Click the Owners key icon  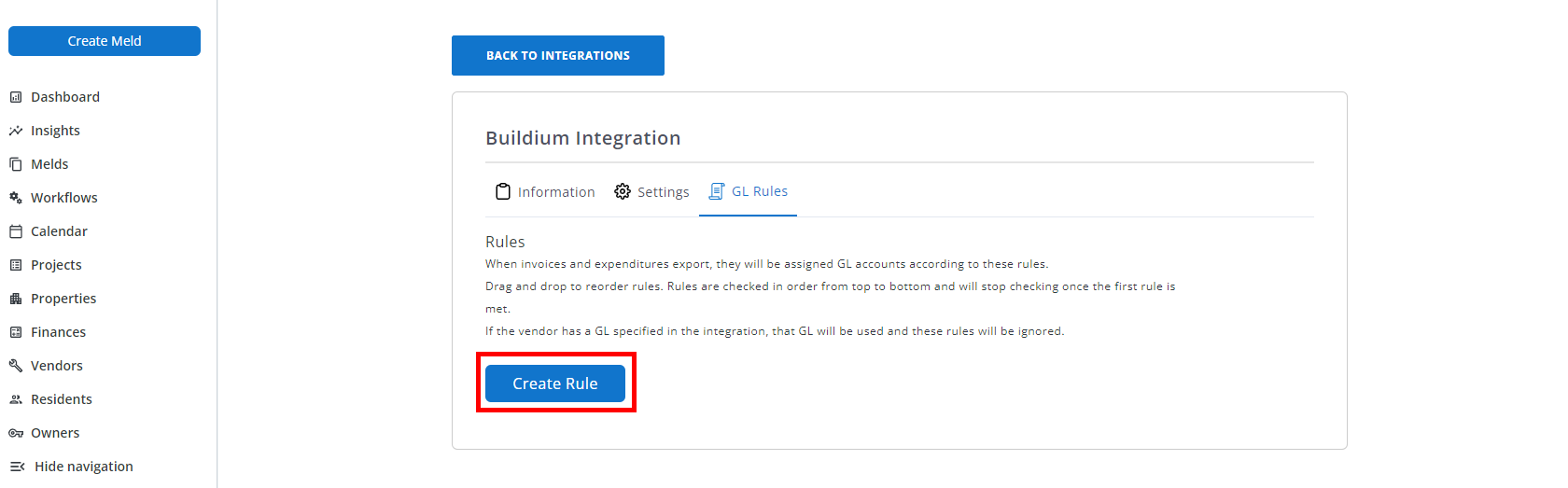click(x=16, y=433)
